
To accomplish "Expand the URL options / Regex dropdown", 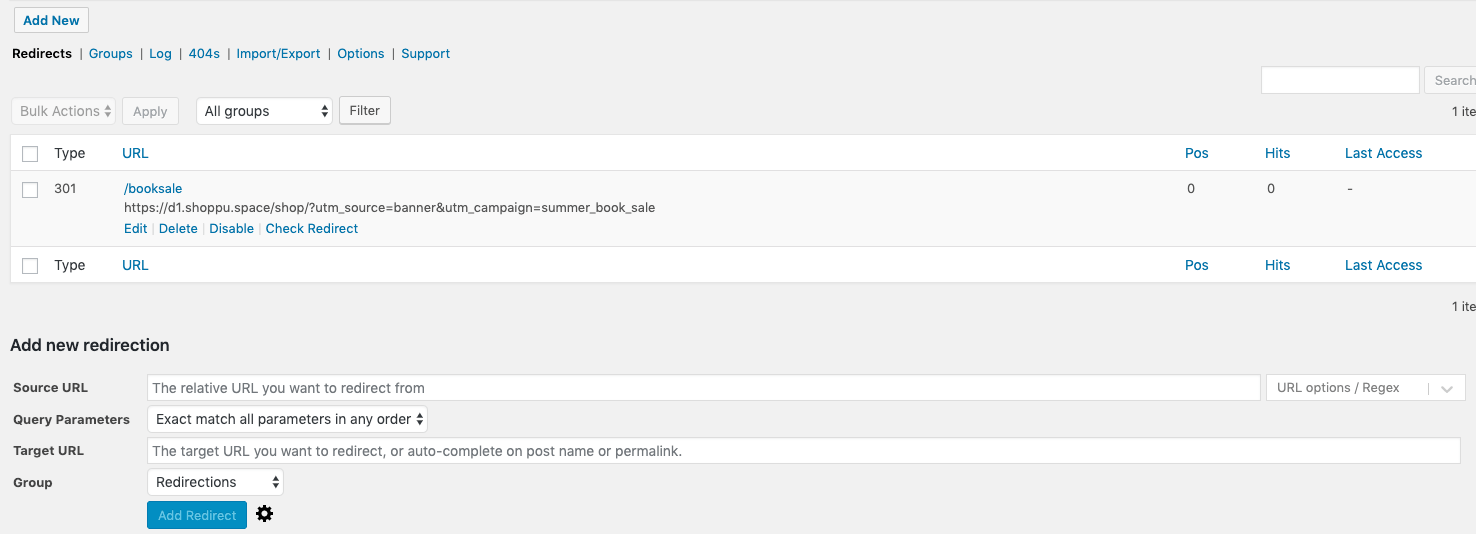I will [1364, 388].
